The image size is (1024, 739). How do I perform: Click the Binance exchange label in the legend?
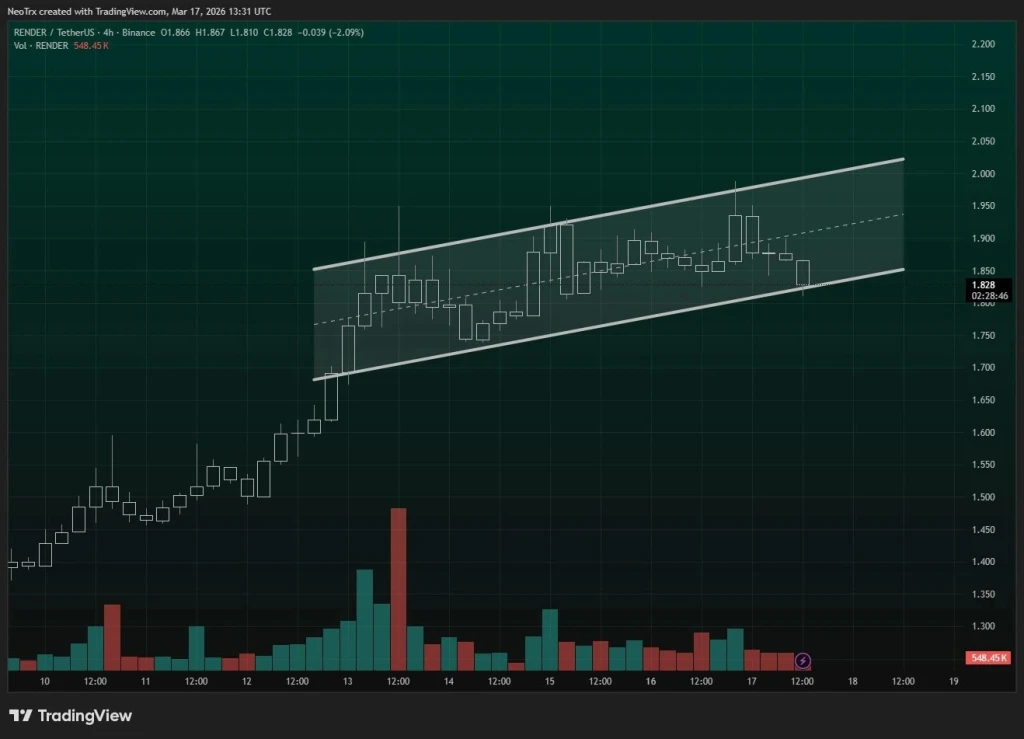tap(139, 32)
